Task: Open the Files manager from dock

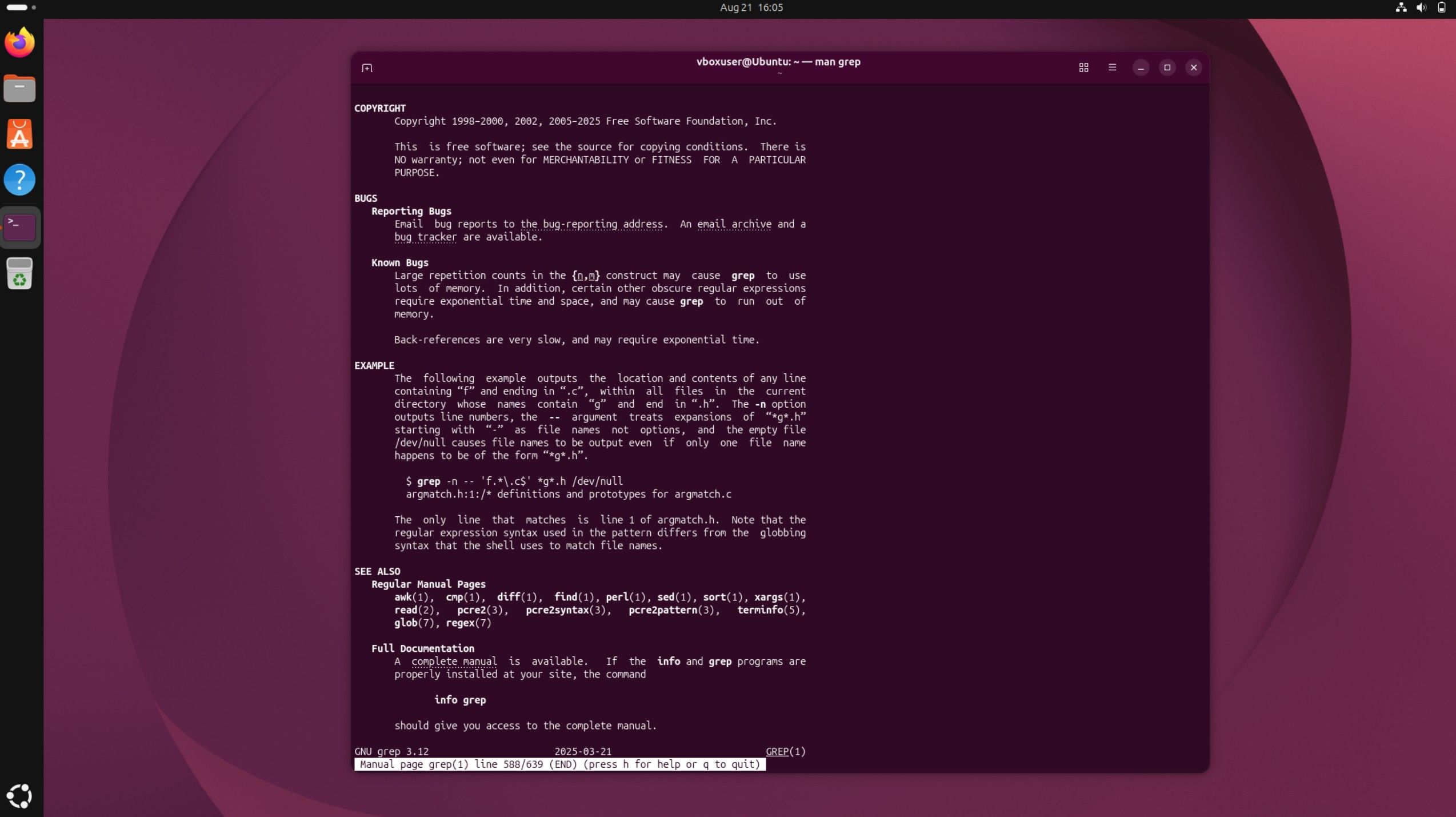Action: point(20,89)
